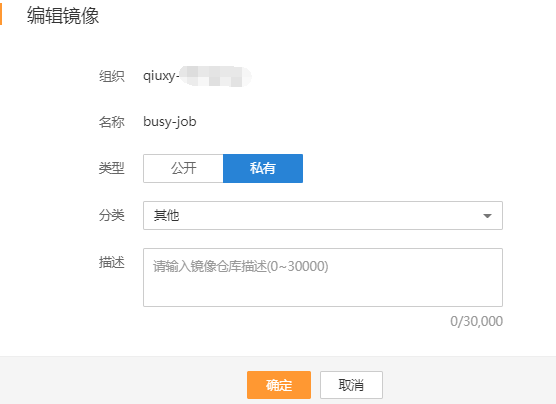The width and height of the screenshot is (556, 404).
Task: Click the 编辑镜像 dialog title
Action: (x=63, y=16)
